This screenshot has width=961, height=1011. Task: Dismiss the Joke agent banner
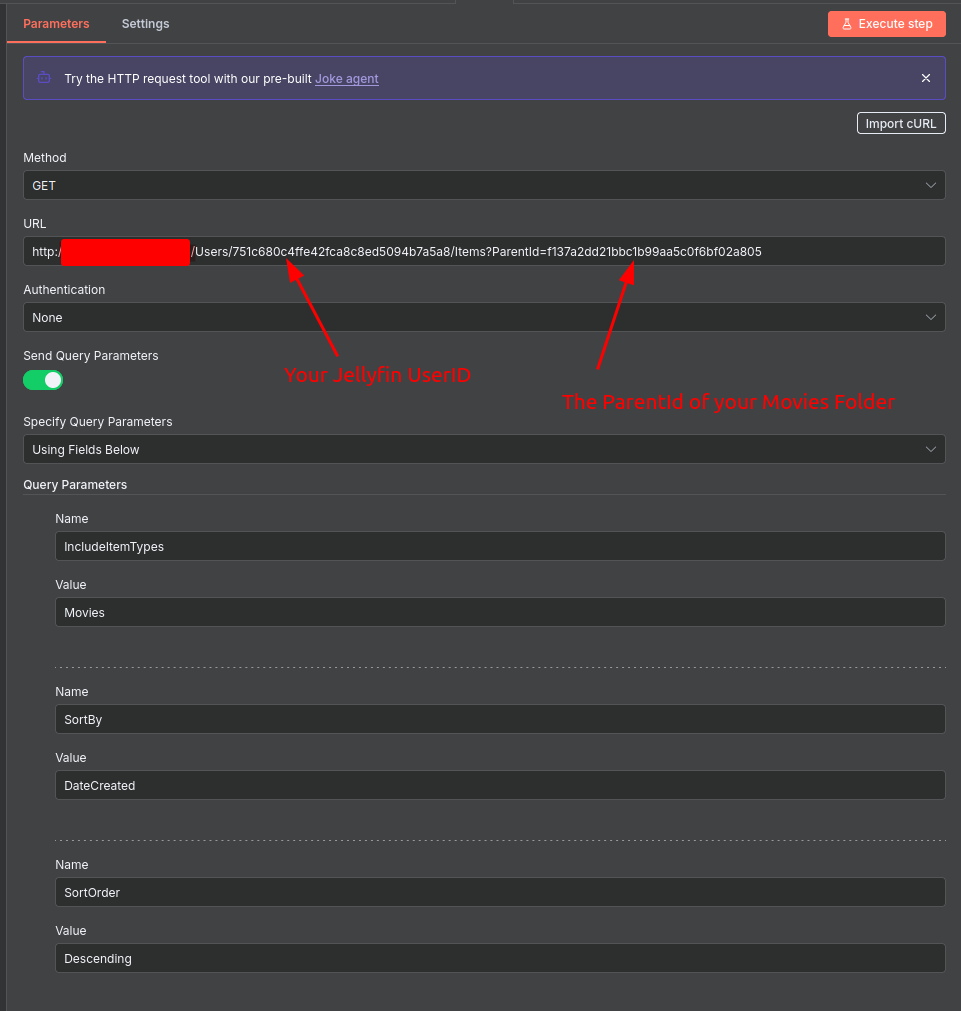click(926, 78)
